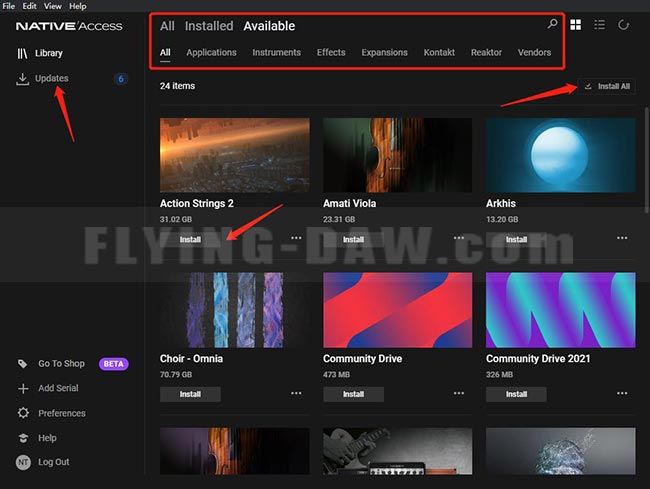The image size is (650, 489).
Task: Install Arkhis
Action: point(516,239)
